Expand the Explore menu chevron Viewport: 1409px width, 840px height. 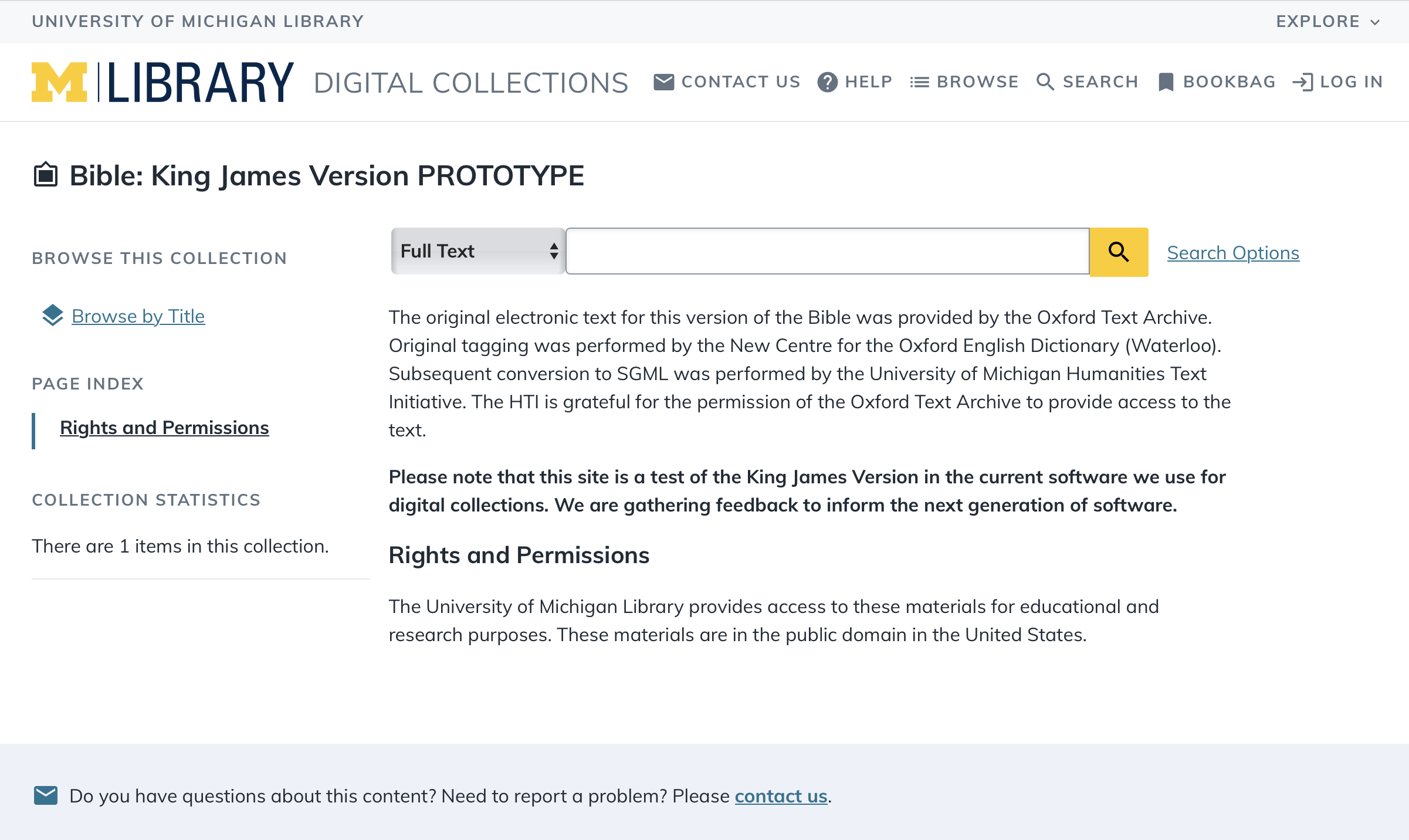point(1375,22)
